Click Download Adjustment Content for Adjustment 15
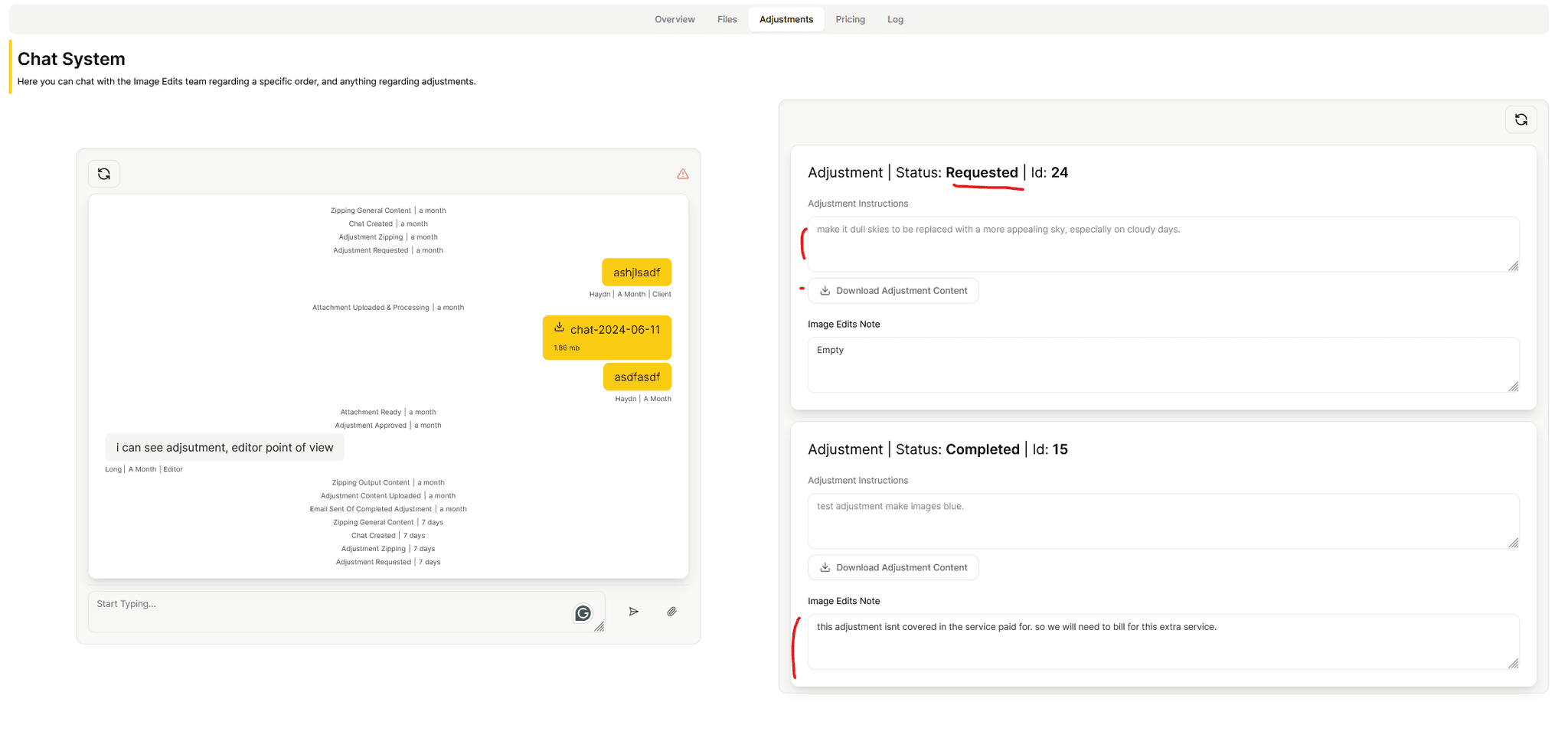The height and width of the screenshot is (741, 1568). point(893,567)
